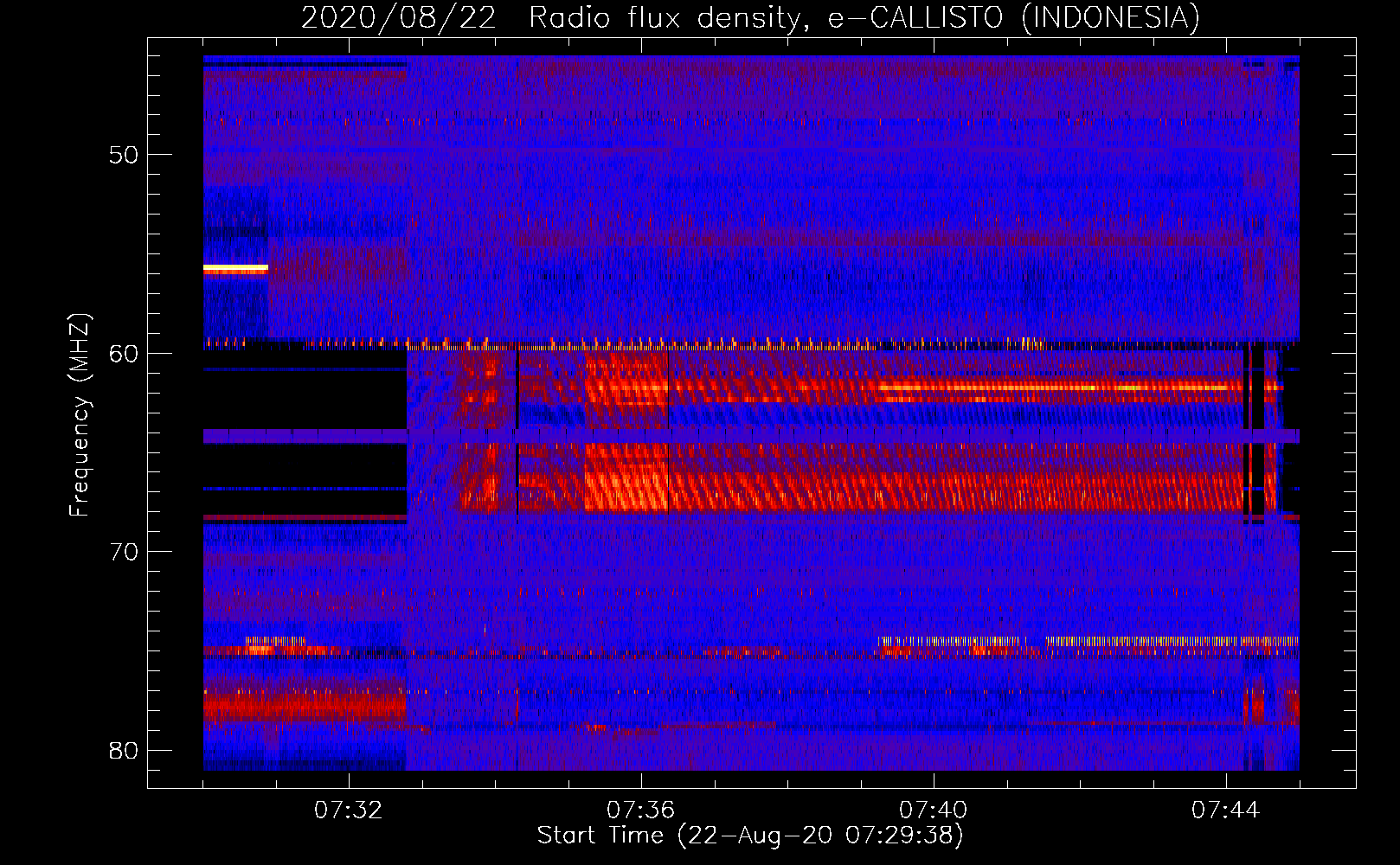Click the 60 MHz frequency tick label

click(124, 353)
